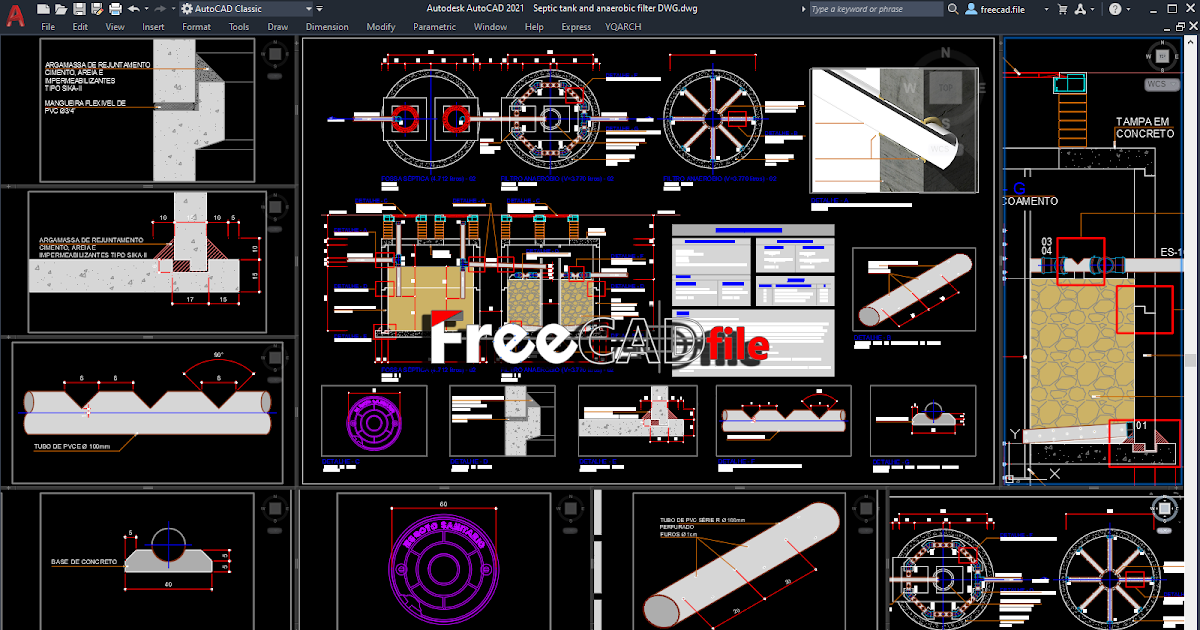This screenshot has height=630, width=1200.
Task: Open a drawing using the folder icon
Action: pyautogui.click(x=62, y=9)
